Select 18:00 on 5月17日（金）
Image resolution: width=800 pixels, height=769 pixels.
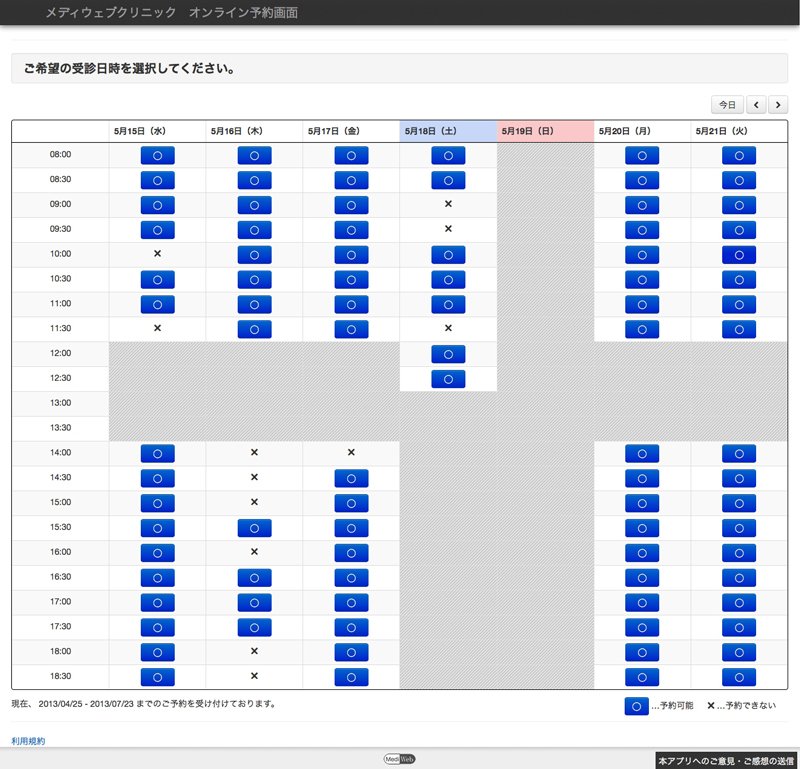351,652
